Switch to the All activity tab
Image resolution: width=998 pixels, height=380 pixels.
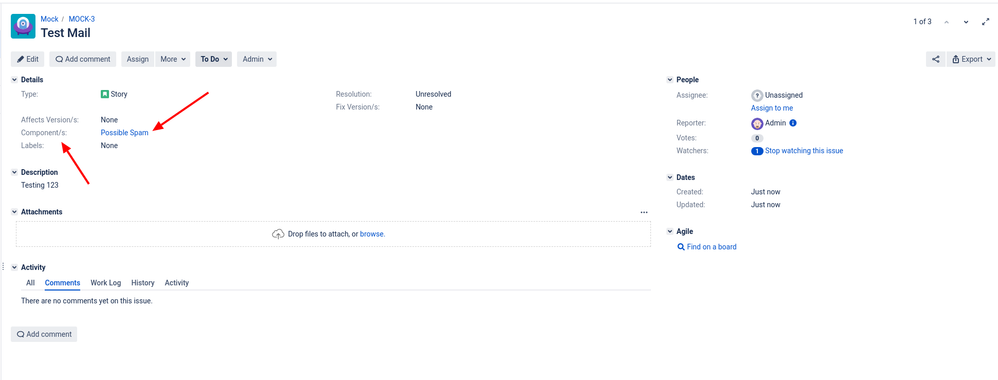click(x=31, y=283)
